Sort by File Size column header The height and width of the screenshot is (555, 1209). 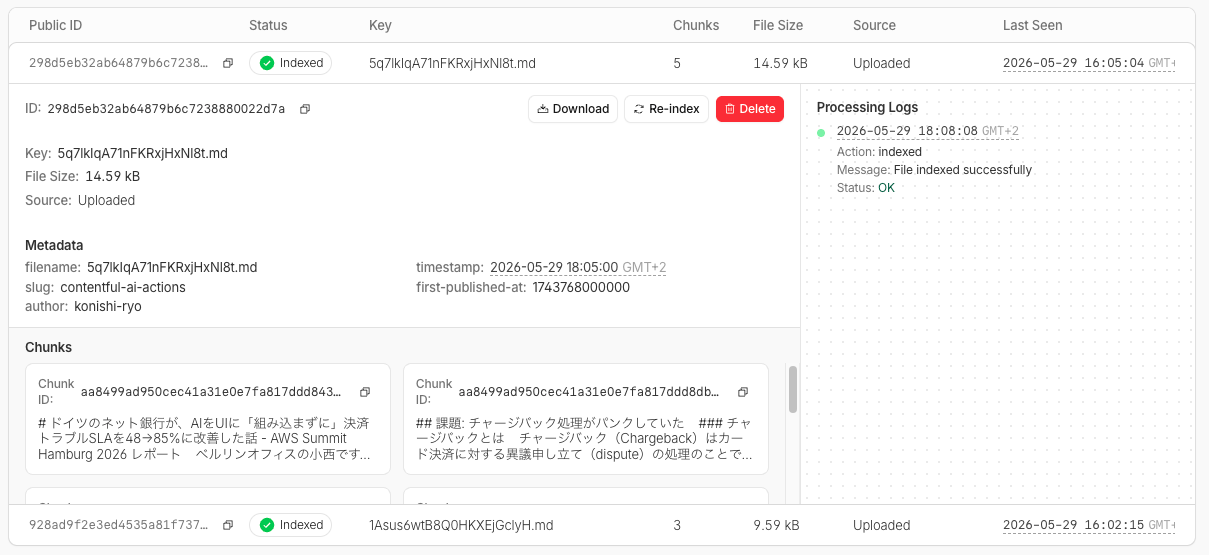click(x=780, y=25)
